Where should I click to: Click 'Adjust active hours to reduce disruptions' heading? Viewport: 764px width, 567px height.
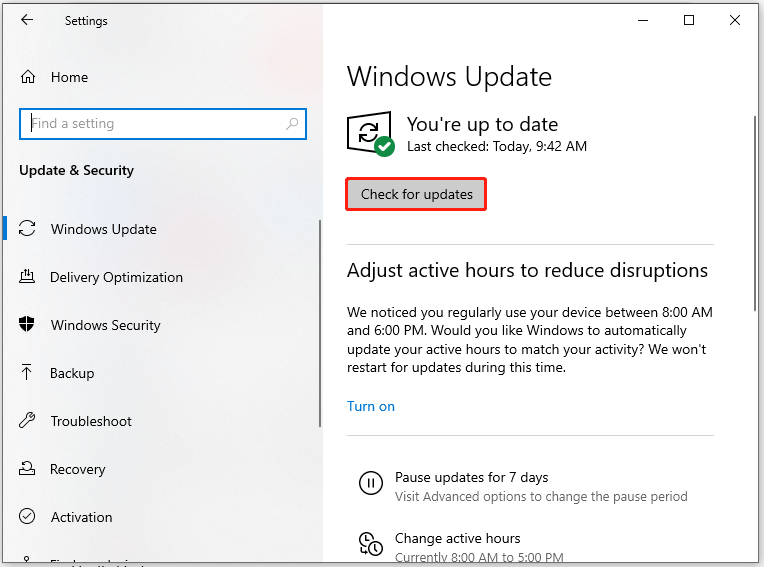[x=527, y=270]
